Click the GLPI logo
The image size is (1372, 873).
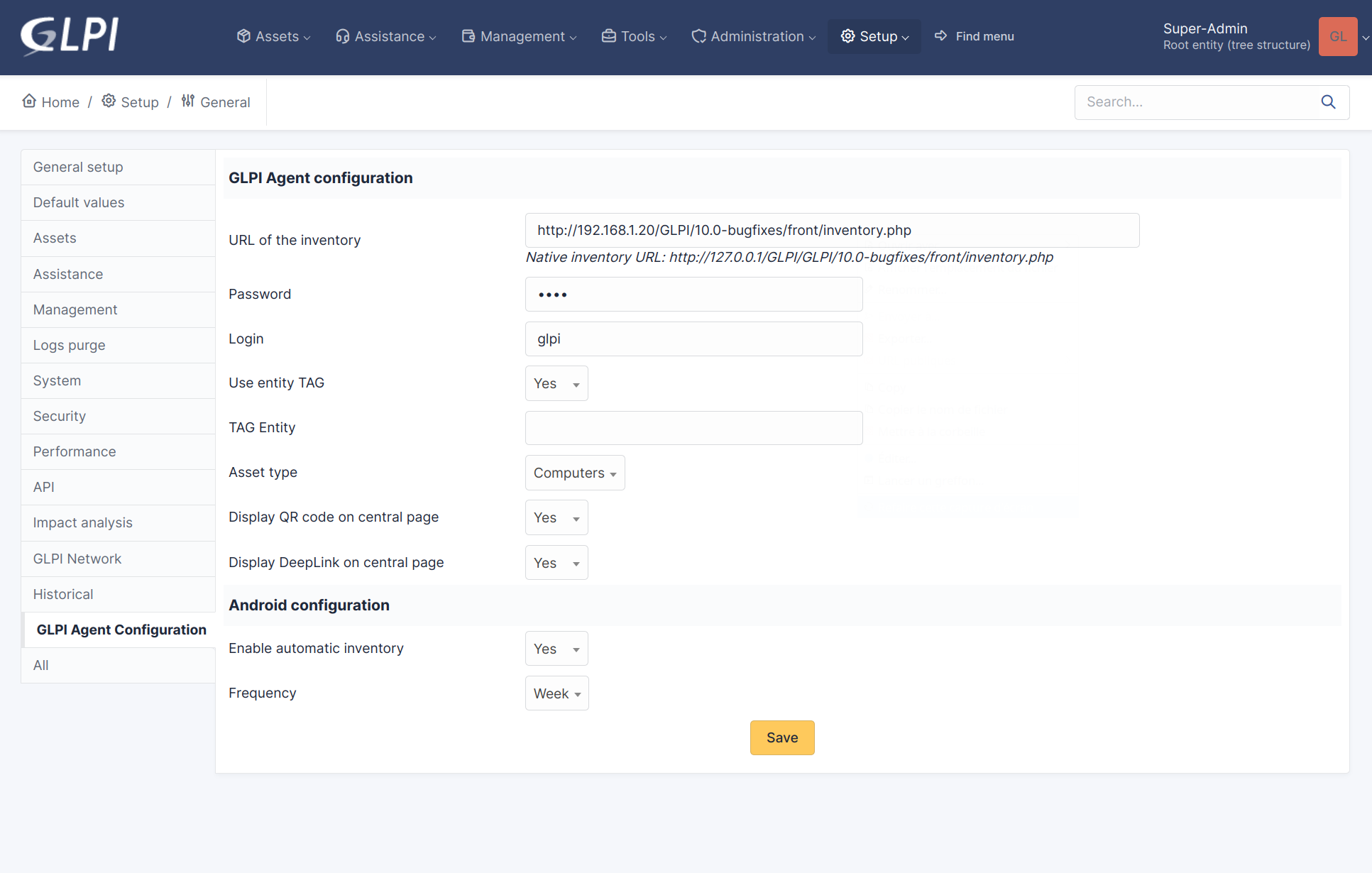(70, 35)
